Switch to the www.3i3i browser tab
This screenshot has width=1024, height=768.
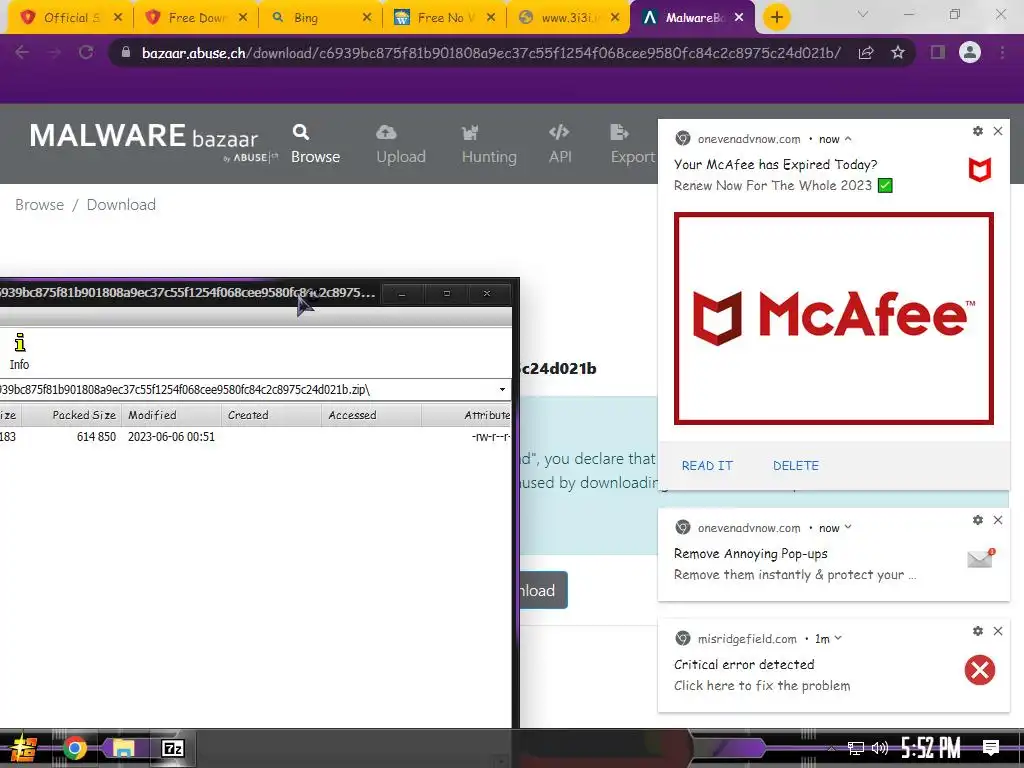[x=567, y=18]
